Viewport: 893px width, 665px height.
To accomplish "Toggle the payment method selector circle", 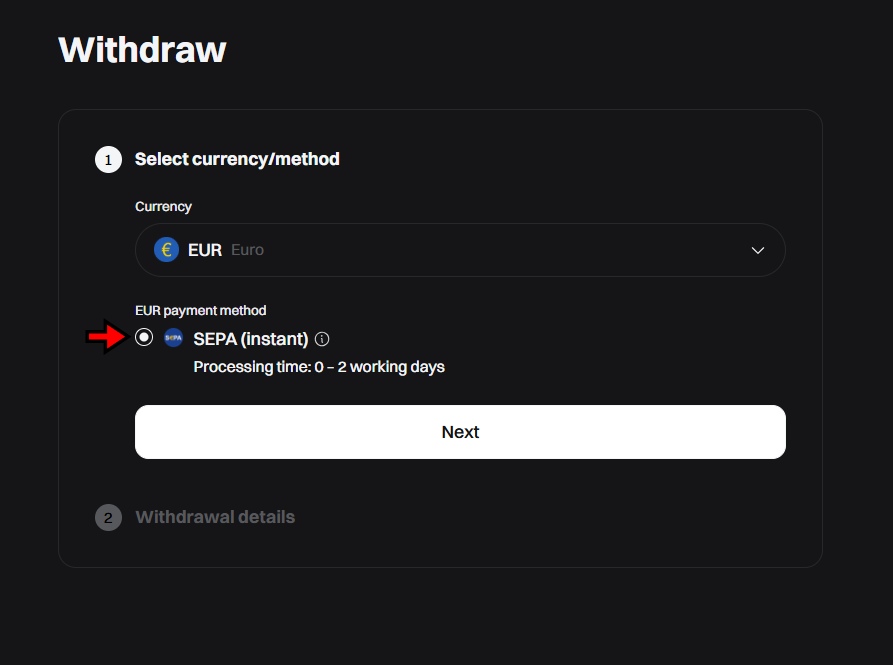I will pyautogui.click(x=143, y=338).
